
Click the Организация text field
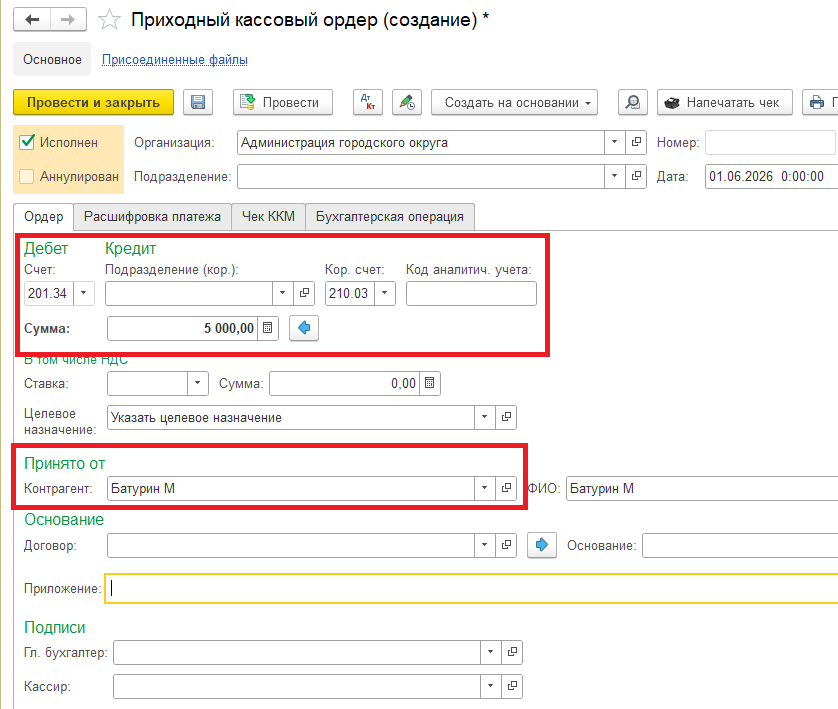click(x=421, y=142)
